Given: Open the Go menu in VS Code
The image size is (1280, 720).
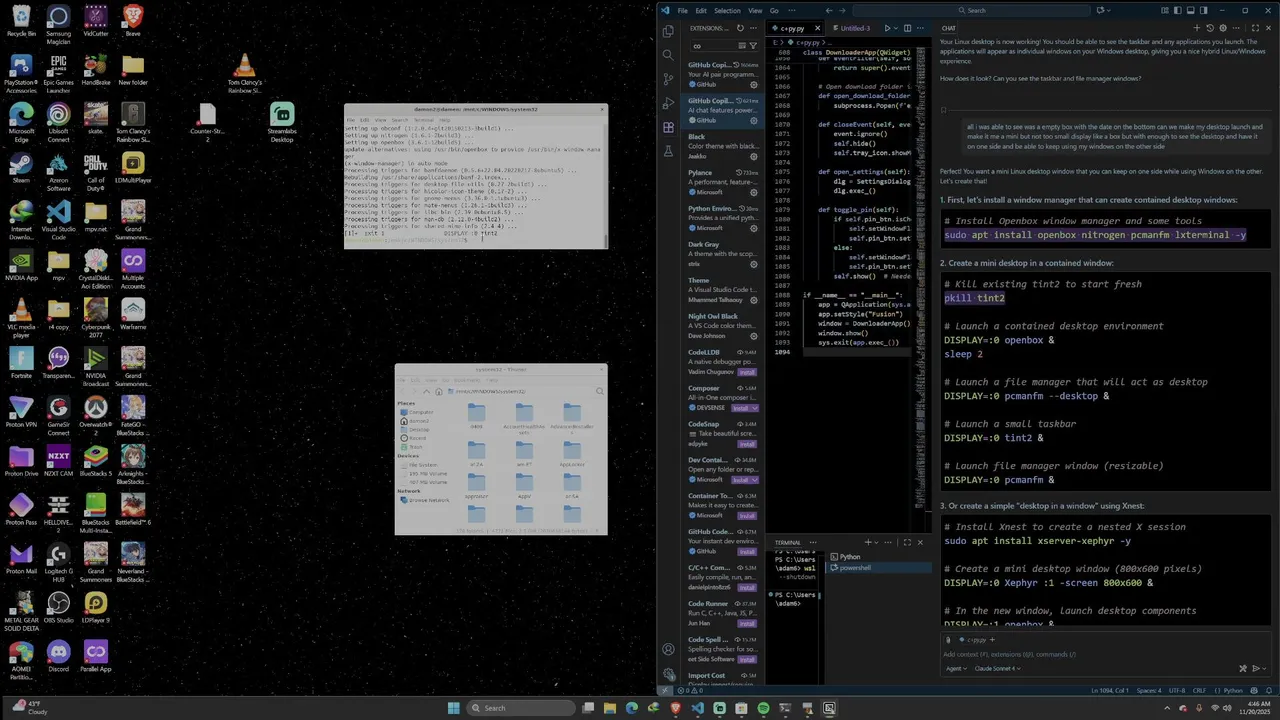Looking at the screenshot, I should 774,10.
